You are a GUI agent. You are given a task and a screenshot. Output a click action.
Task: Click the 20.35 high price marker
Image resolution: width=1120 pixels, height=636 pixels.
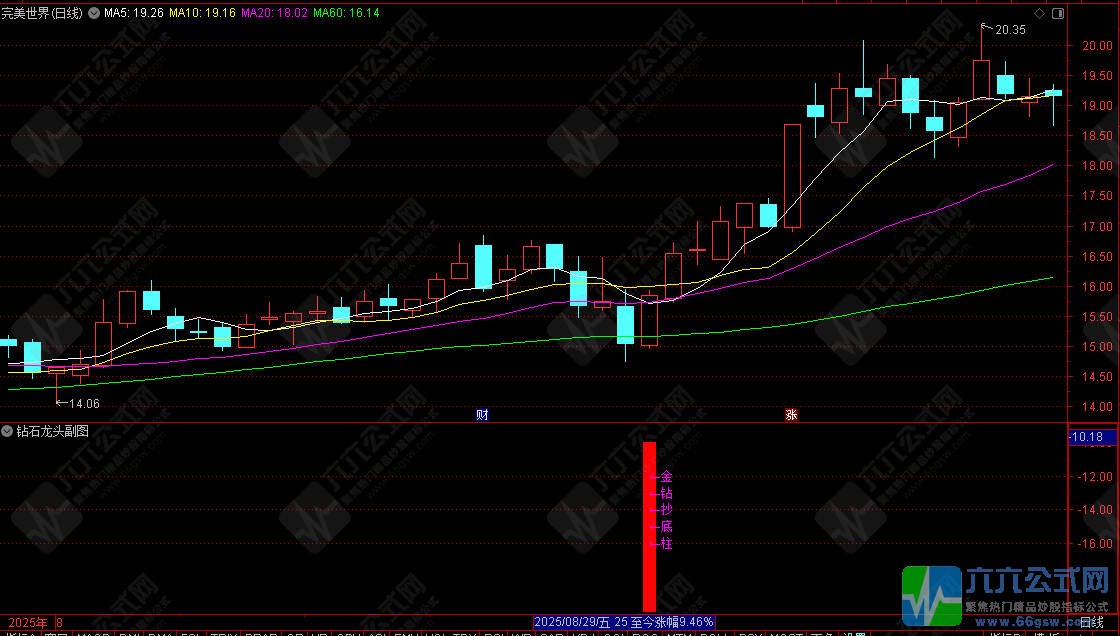1010,30
